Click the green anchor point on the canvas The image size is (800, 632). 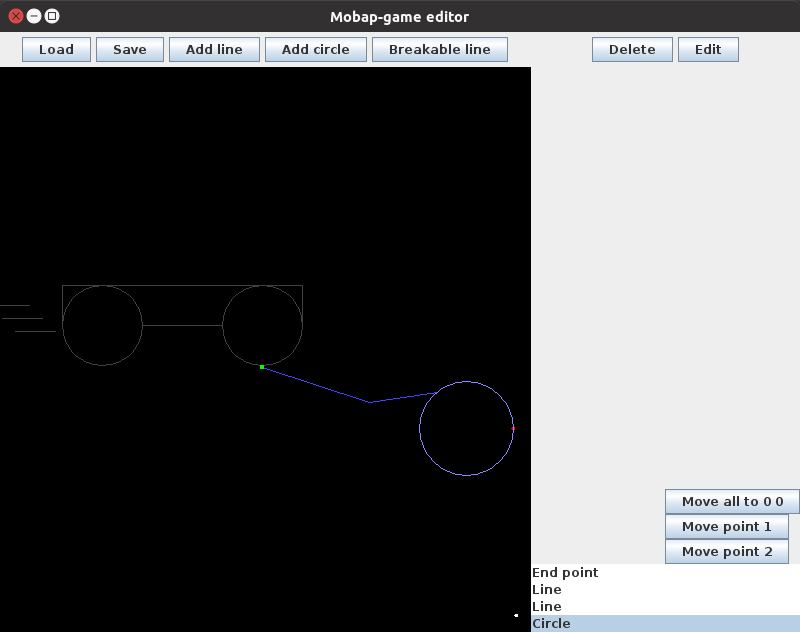pyautogui.click(x=261, y=367)
